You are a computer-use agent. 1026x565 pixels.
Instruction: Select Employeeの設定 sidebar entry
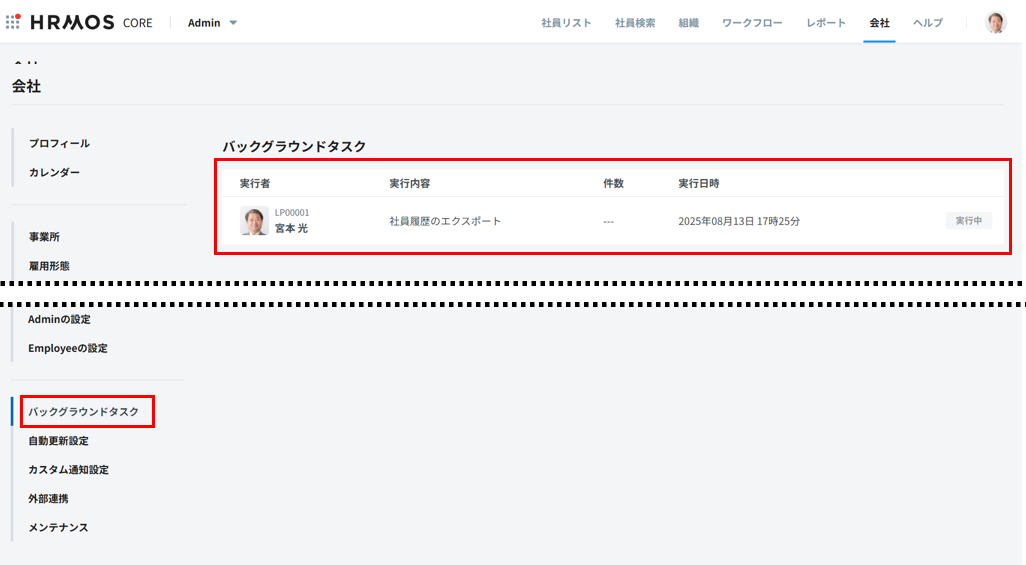[x=68, y=349]
